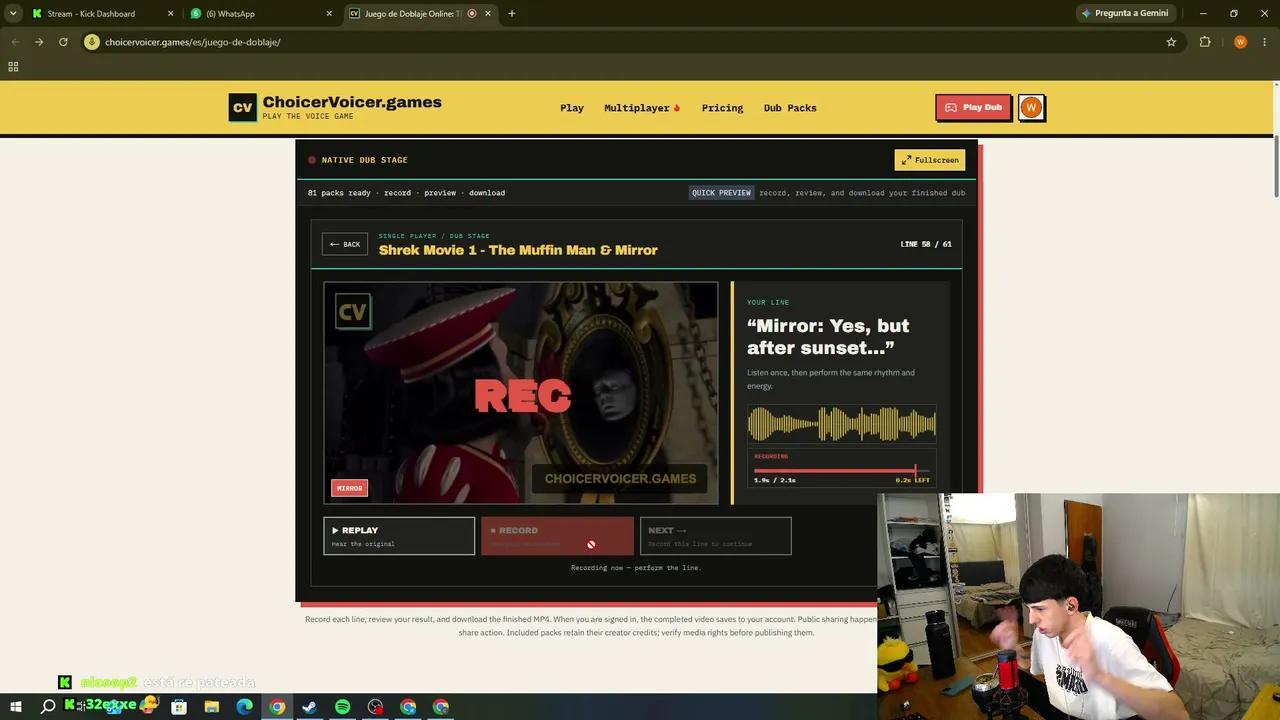Click the NATIVE DUB STAGE label
The width and height of the screenshot is (1280, 720).
pyautogui.click(x=364, y=160)
